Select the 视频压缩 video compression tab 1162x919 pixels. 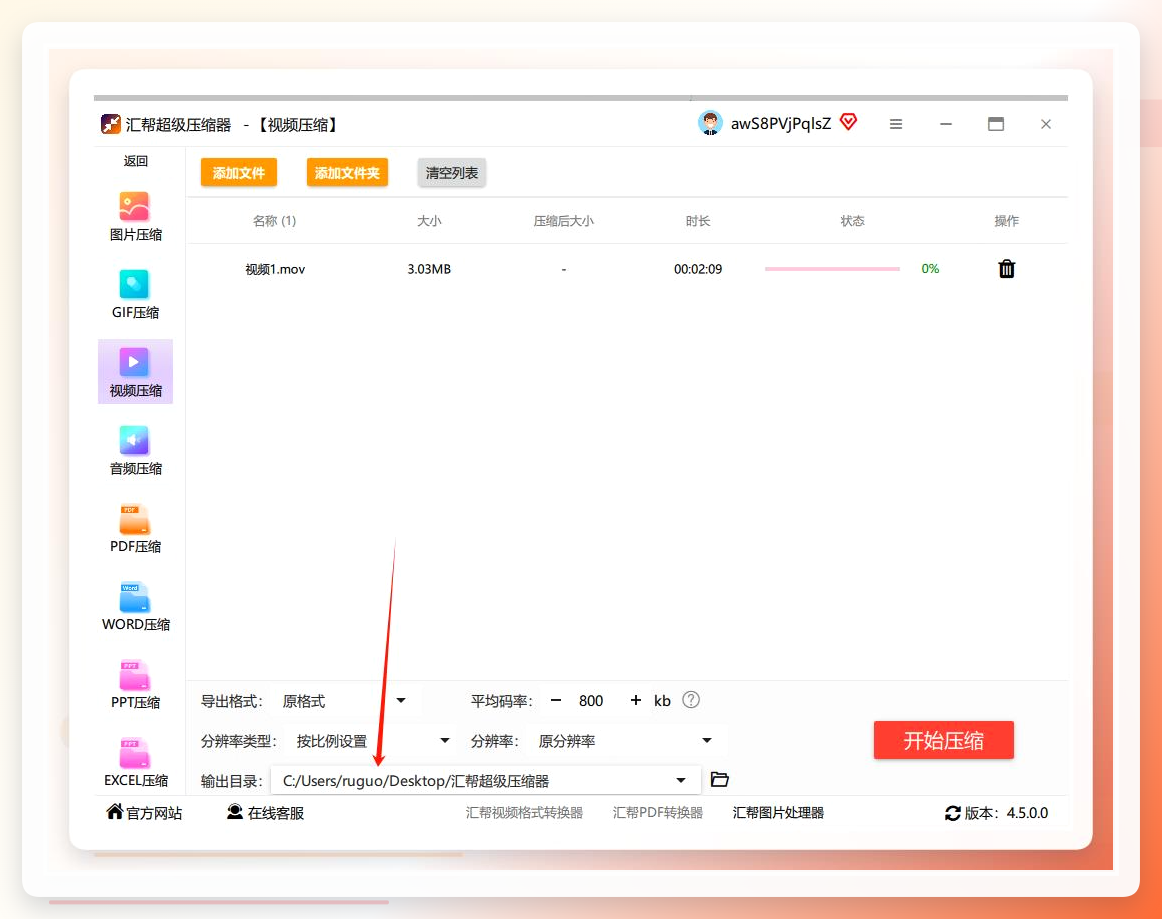pyautogui.click(x=135, y=371)
